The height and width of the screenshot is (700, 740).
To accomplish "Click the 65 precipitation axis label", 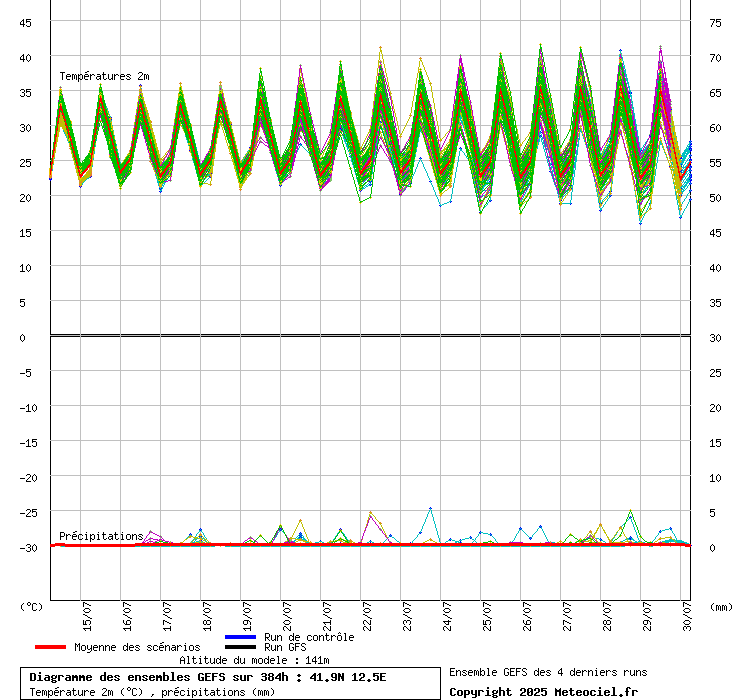I will click(715, 93).
